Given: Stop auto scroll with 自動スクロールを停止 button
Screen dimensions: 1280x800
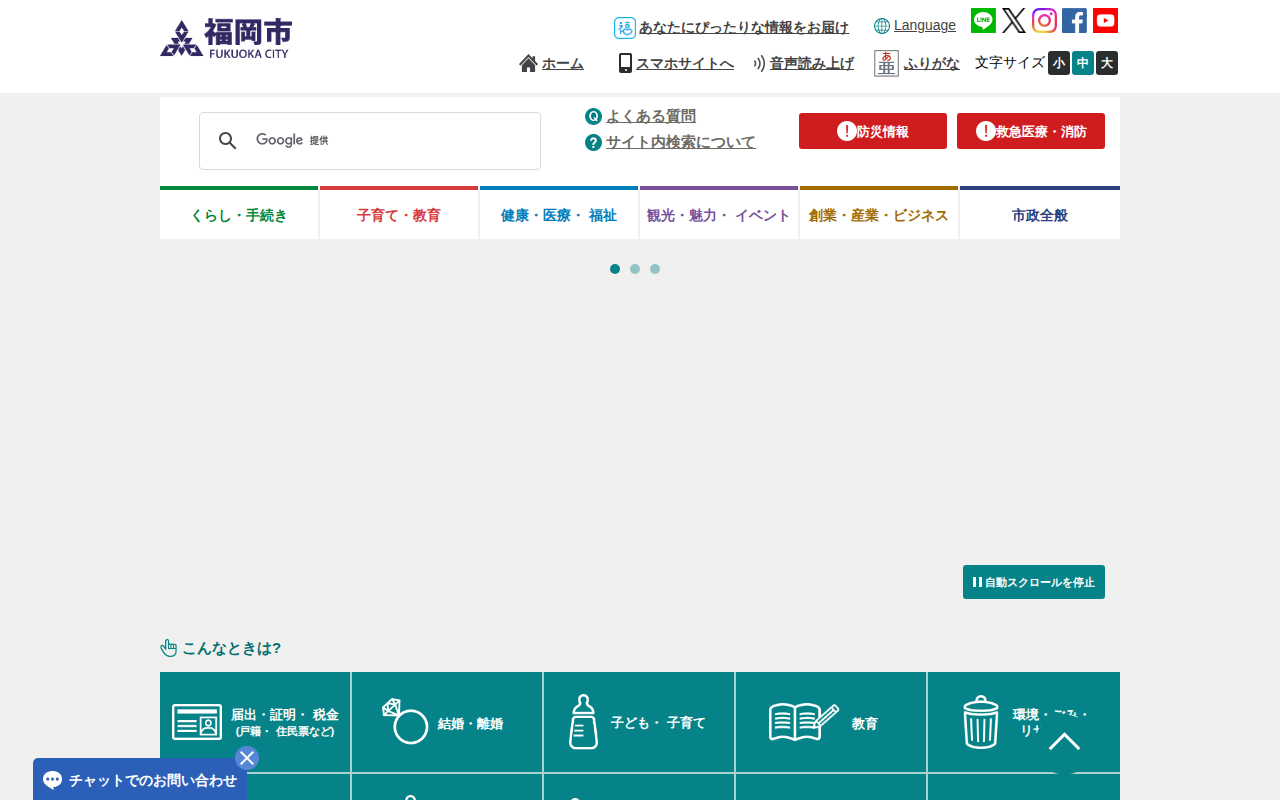Looking at the screenshot, I should [1033, 582].
